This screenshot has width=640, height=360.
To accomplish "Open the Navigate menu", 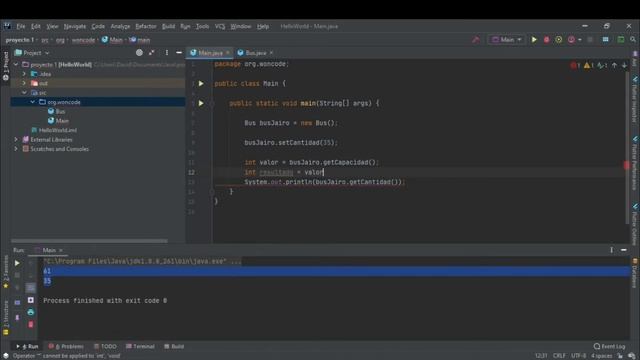I will [75, 27].
